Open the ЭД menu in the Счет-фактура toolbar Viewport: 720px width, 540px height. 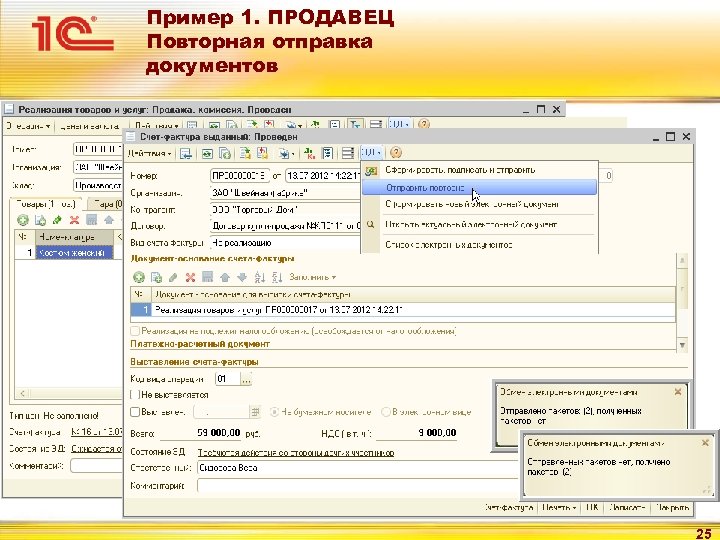click(x=371, y=153)
